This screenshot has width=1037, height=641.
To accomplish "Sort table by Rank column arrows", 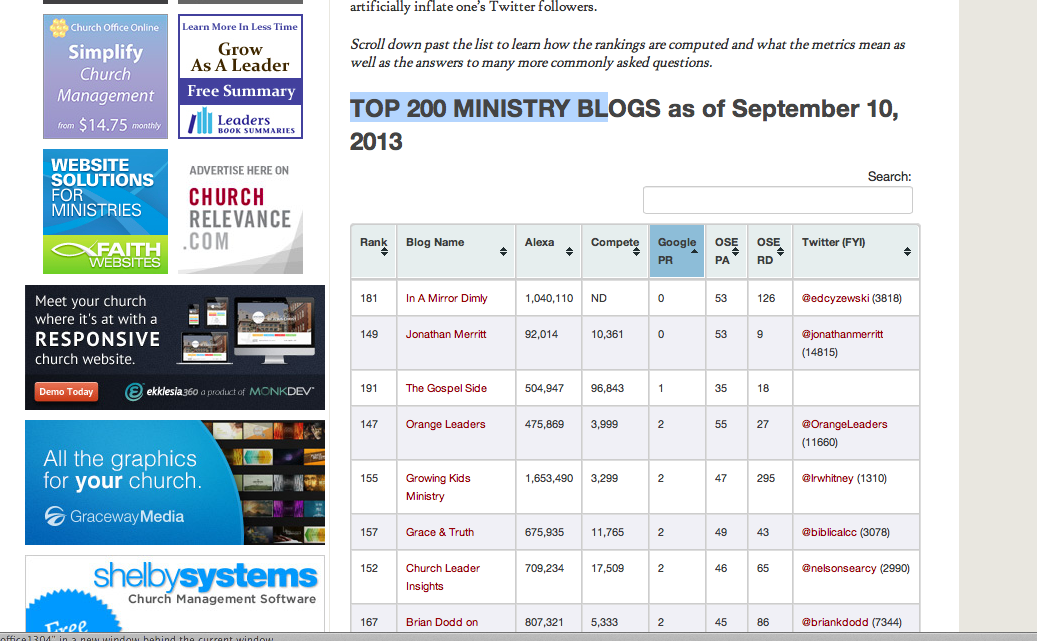I will (383, 252).
